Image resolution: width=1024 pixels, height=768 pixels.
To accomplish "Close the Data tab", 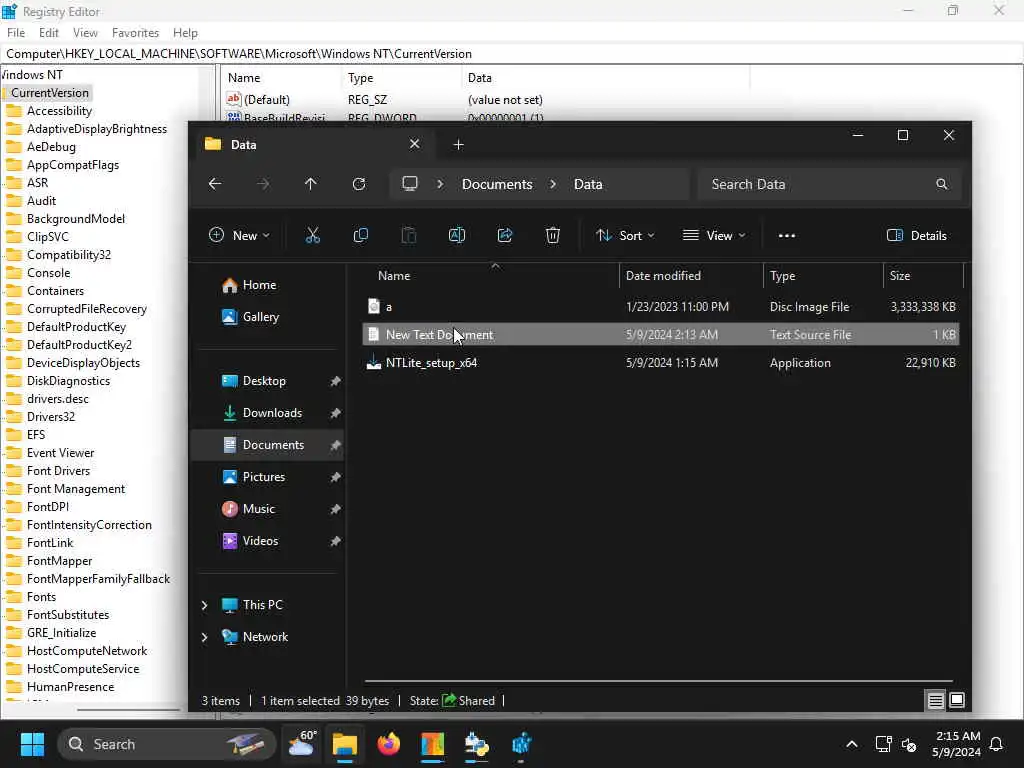I will click(414, 144).
